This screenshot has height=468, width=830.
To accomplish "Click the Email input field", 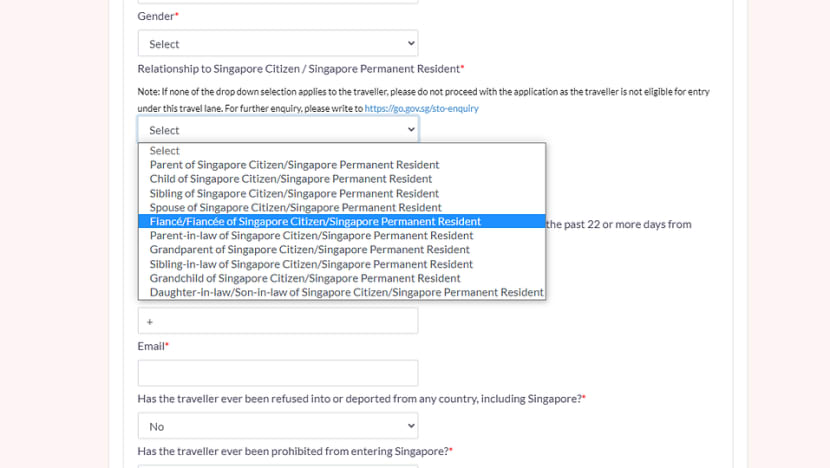I will [x=278, y=373].
